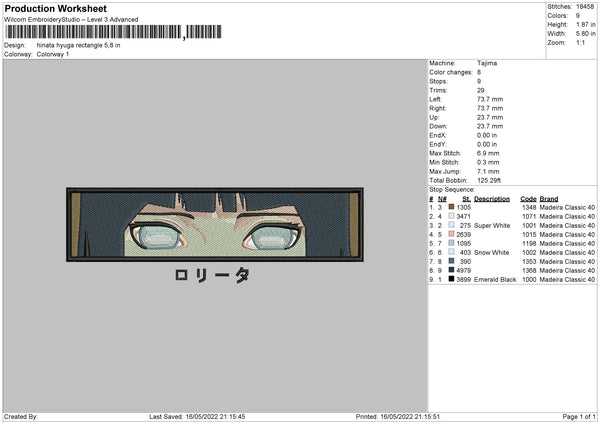The height and width of the screenshot is (424, 600).
Task: Click thread code '1015'
Action: 529,235
